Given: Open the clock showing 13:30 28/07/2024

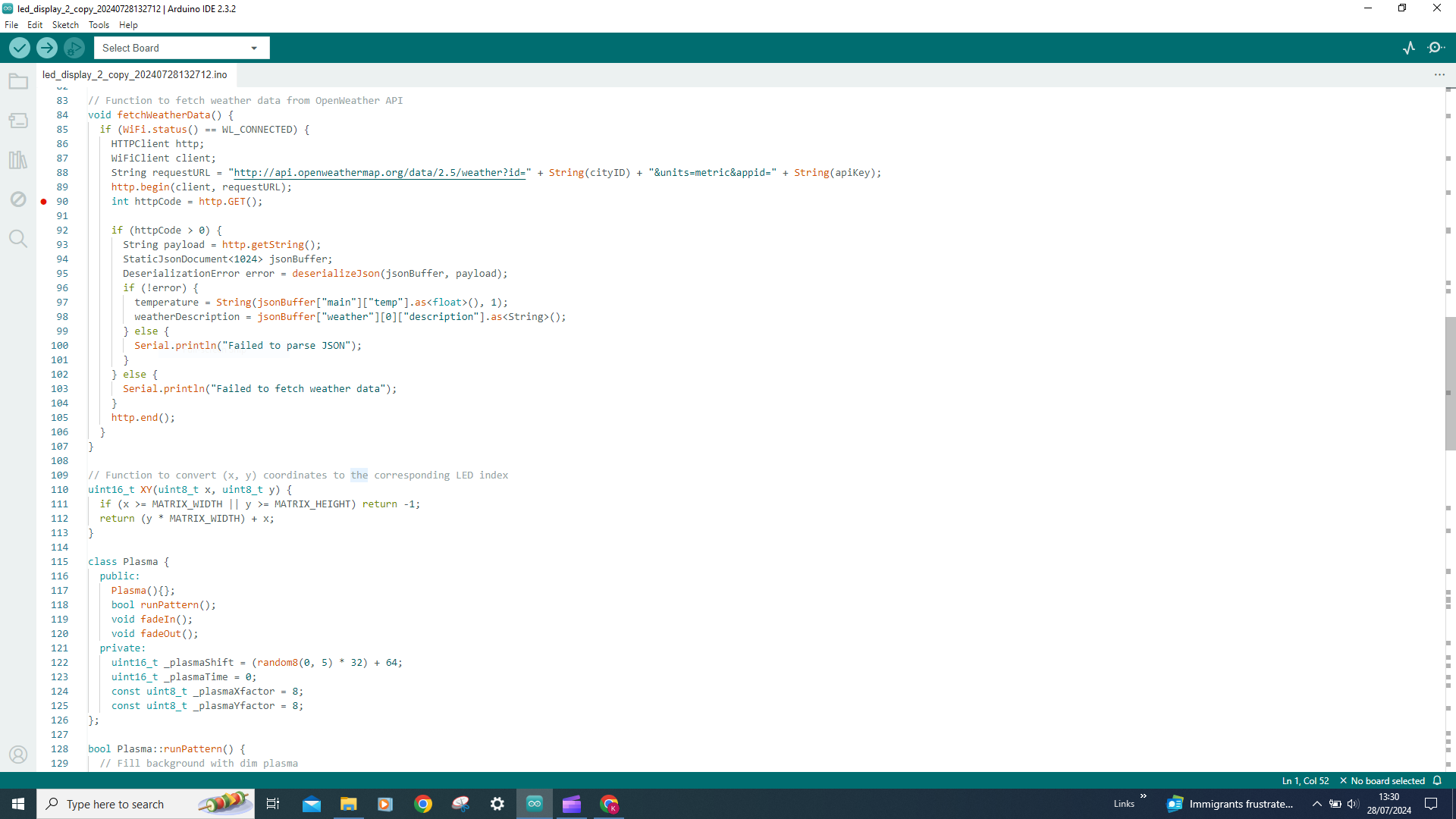Looking at the screenshot, I should 1389,804.
